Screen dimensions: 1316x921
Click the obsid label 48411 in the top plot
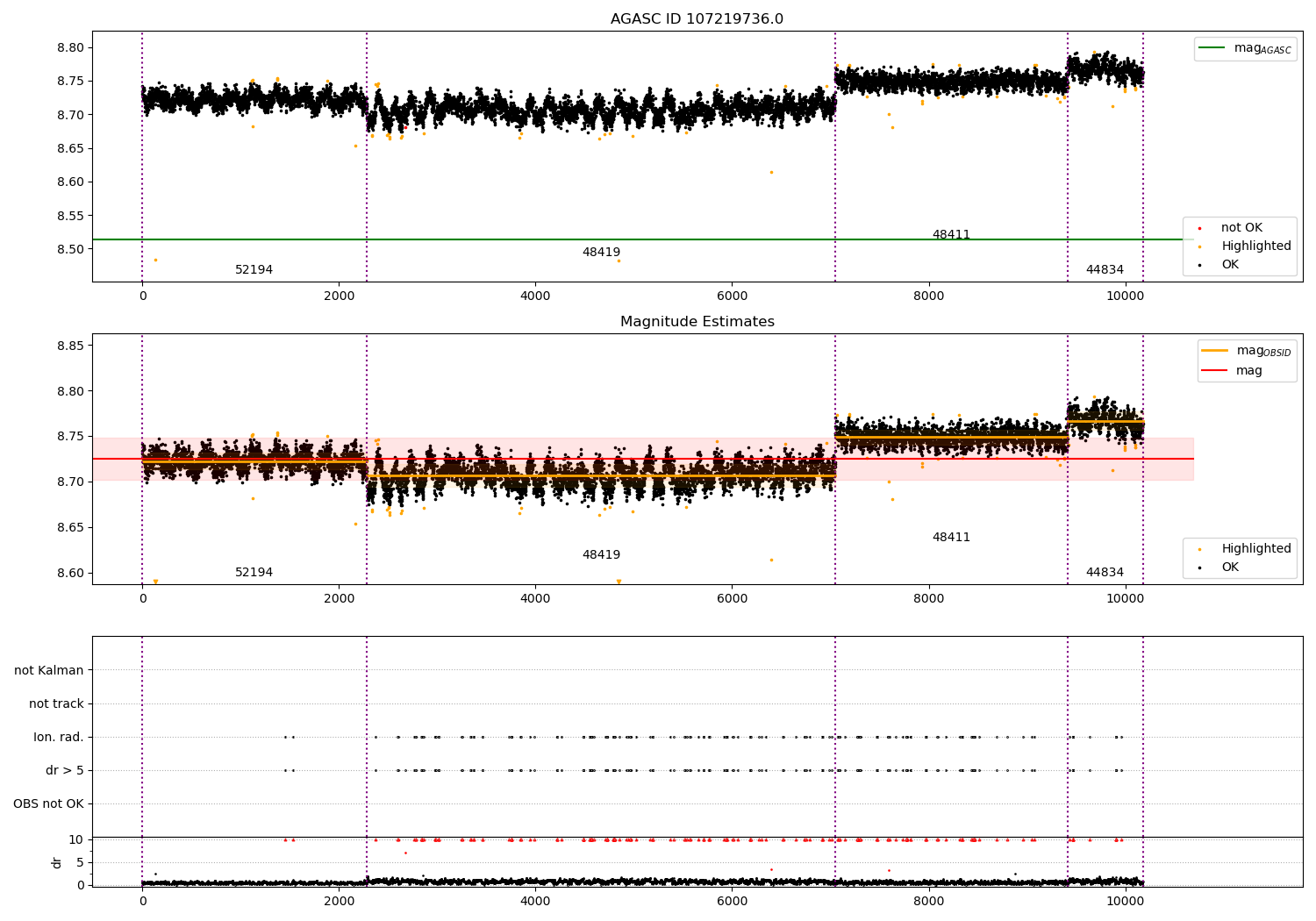tap(951, 235)
